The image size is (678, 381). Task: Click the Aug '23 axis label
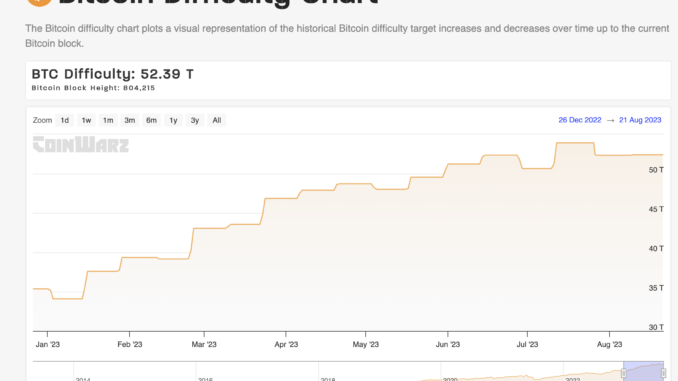[x=610, y=344]
